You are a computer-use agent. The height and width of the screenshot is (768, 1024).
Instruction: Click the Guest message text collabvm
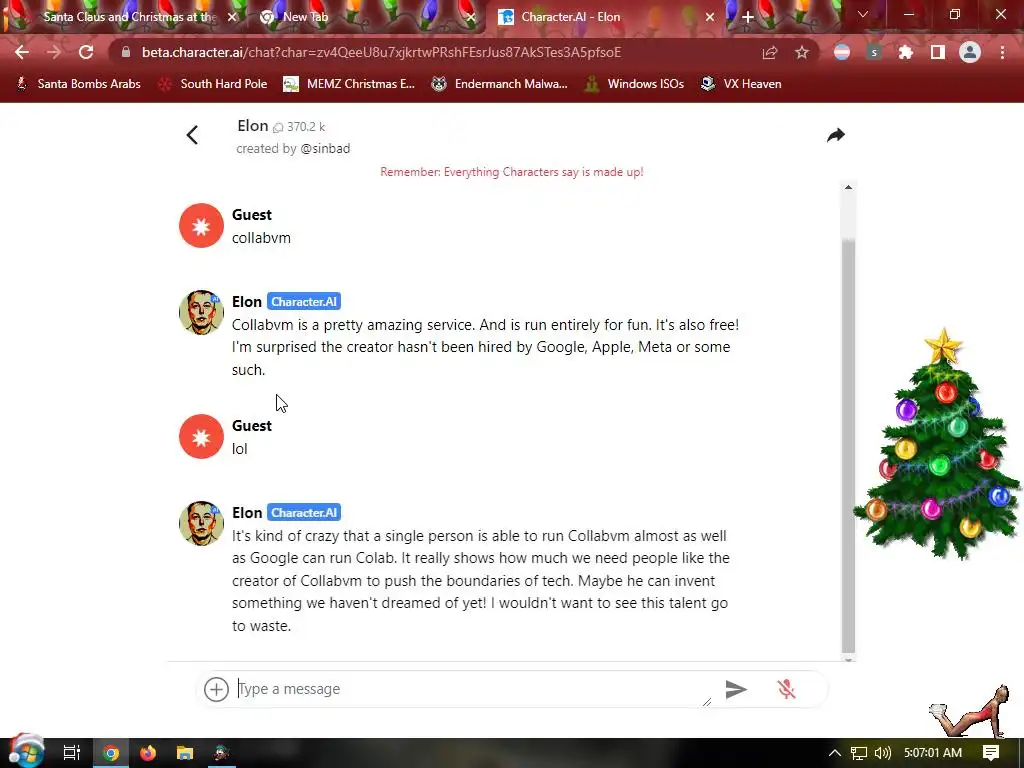[261, 238]
